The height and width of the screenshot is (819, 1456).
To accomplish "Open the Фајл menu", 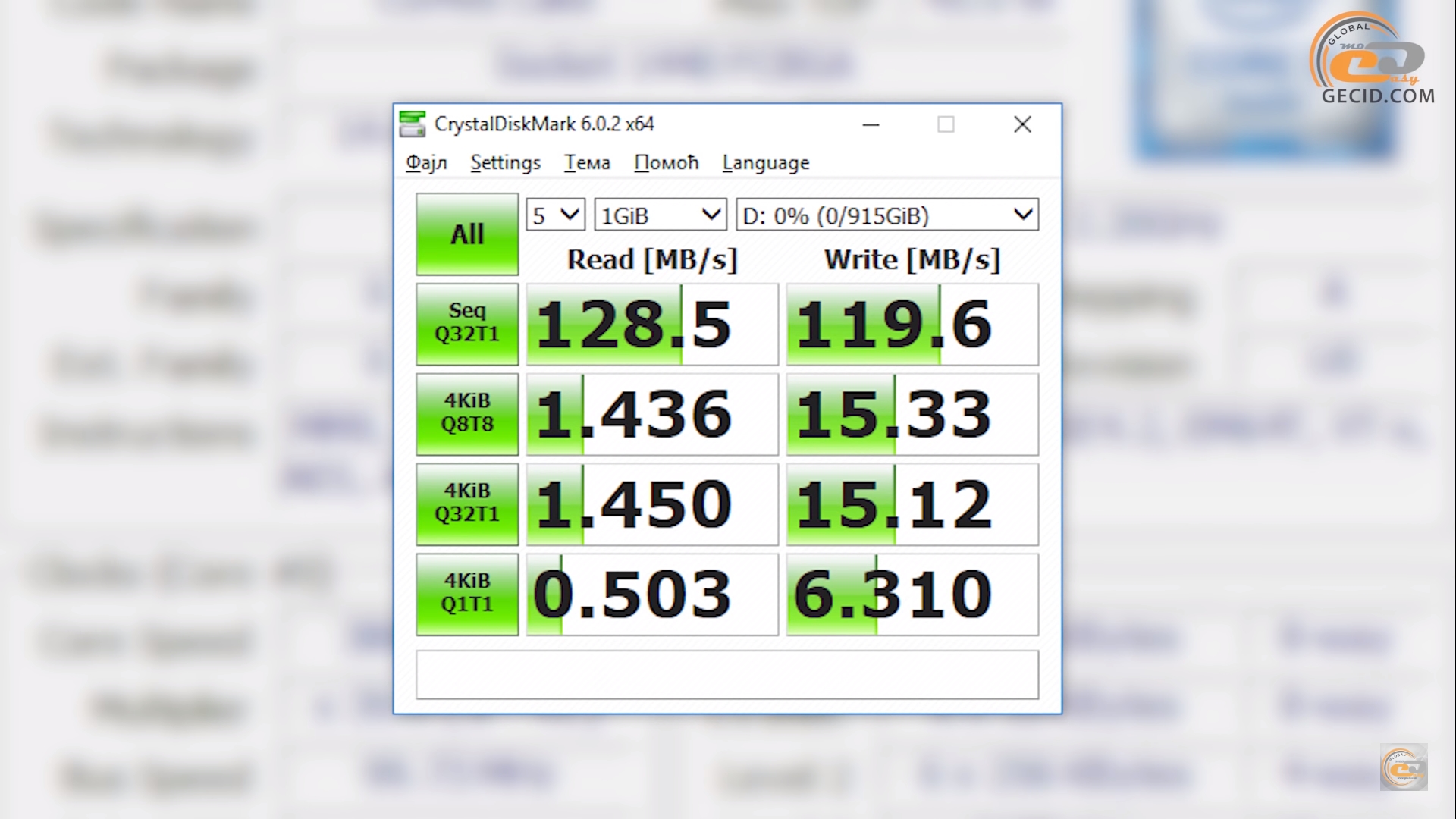I will point(426,162).
